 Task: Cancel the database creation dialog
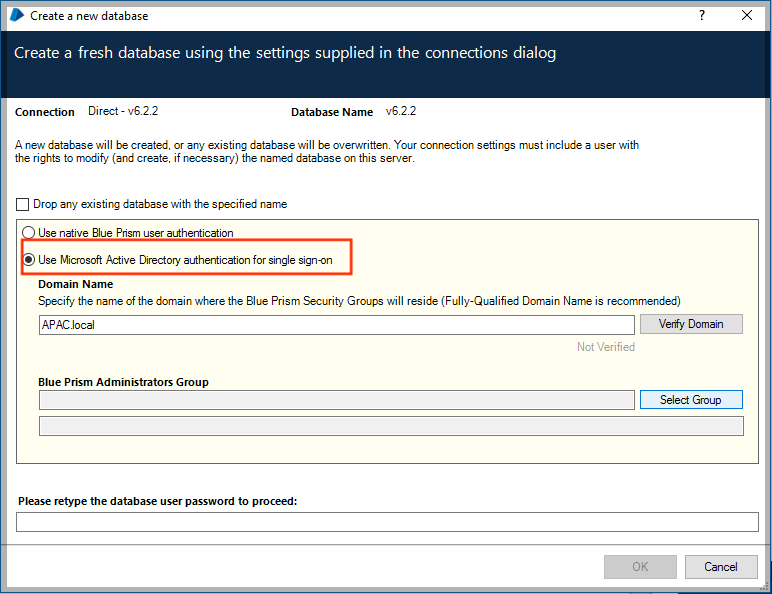coord(720,566)
